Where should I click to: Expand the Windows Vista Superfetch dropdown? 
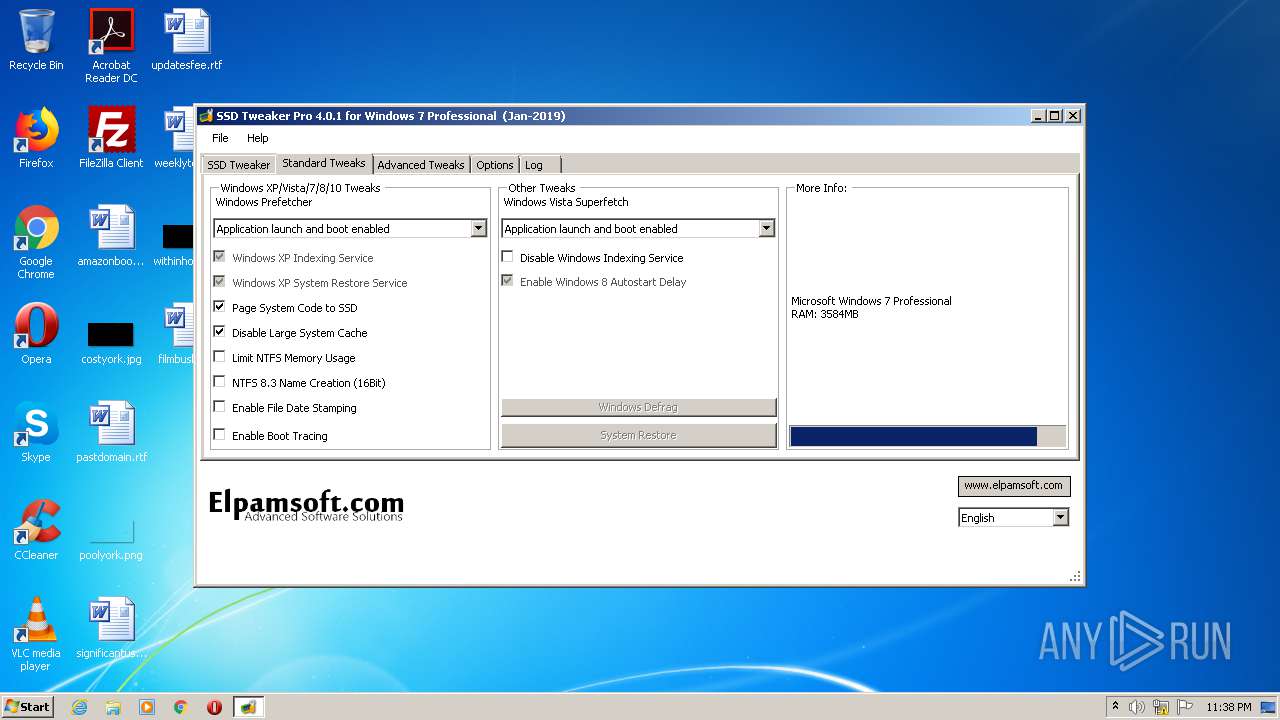766,229
